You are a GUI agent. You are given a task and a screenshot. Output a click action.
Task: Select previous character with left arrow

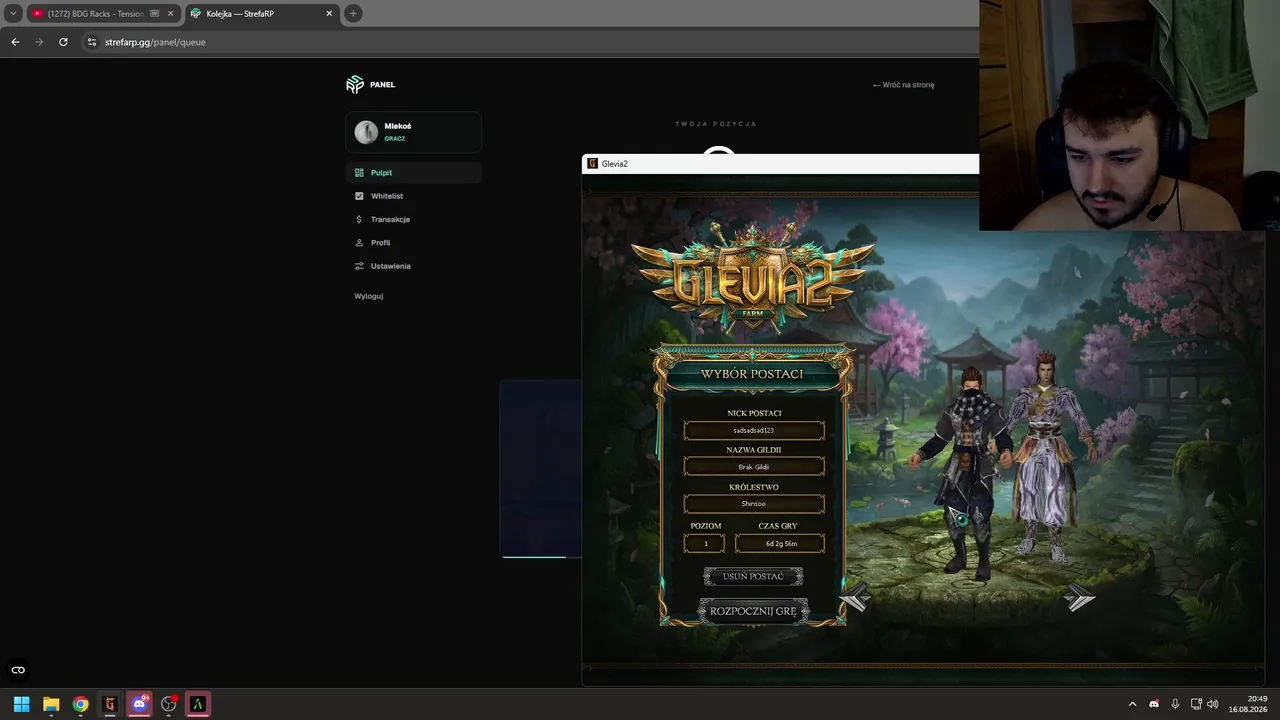tap(853, 598)
